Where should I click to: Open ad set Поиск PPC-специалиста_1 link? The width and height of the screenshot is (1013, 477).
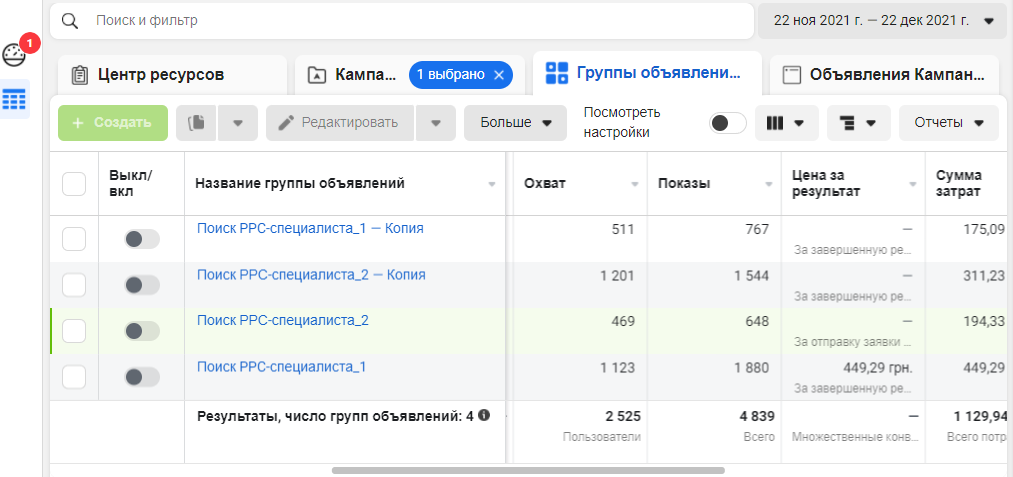click(282, 367)
